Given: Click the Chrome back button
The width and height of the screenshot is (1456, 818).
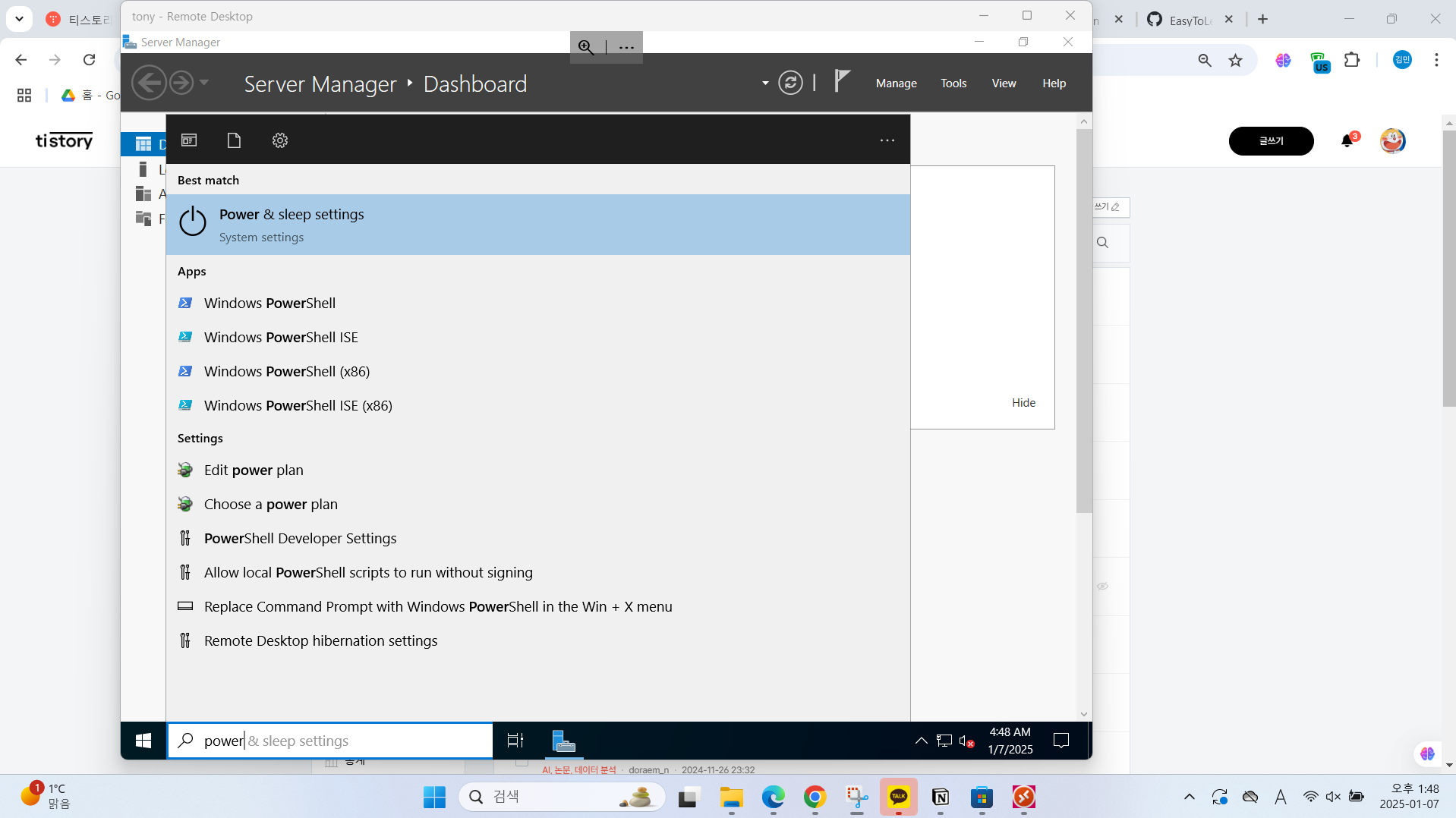Looking at the screenshot, I should [21, 60].
